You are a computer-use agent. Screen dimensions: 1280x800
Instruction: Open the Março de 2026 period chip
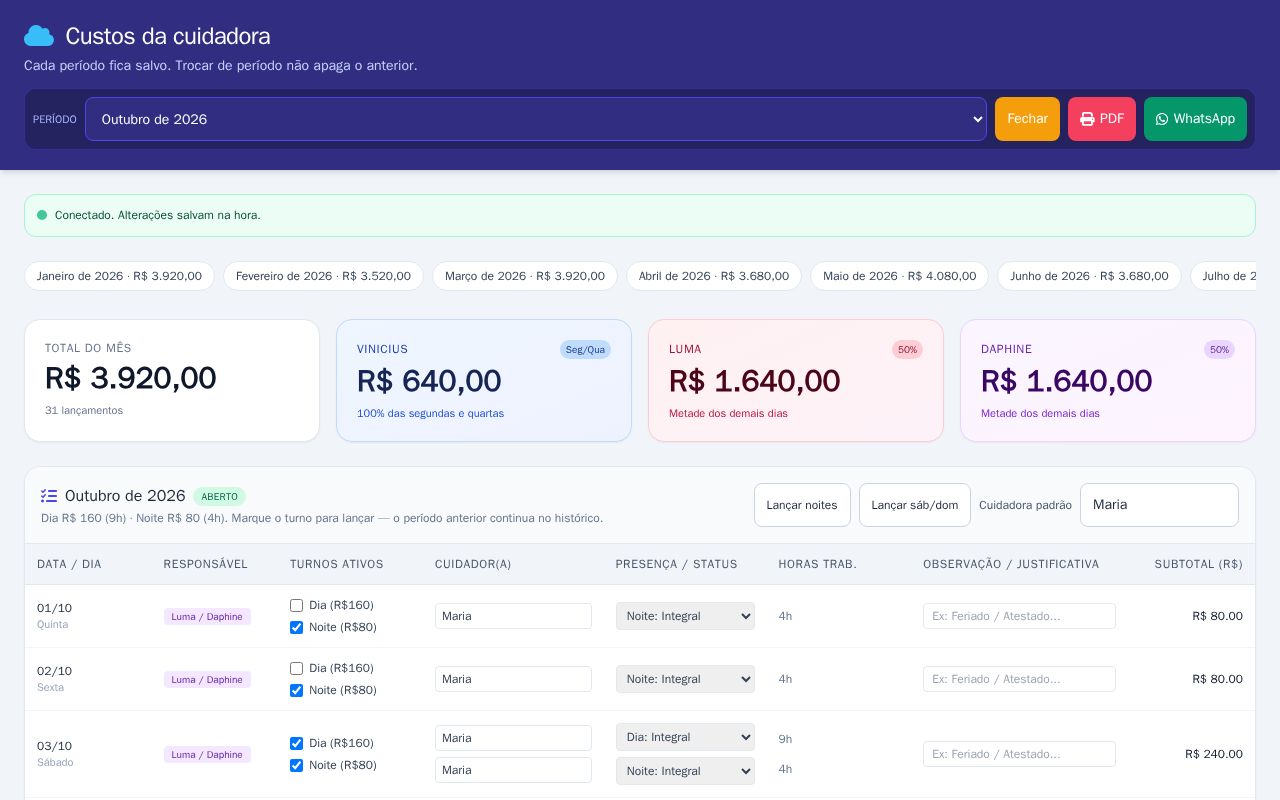pyautogui.click(x=525, y=276)
